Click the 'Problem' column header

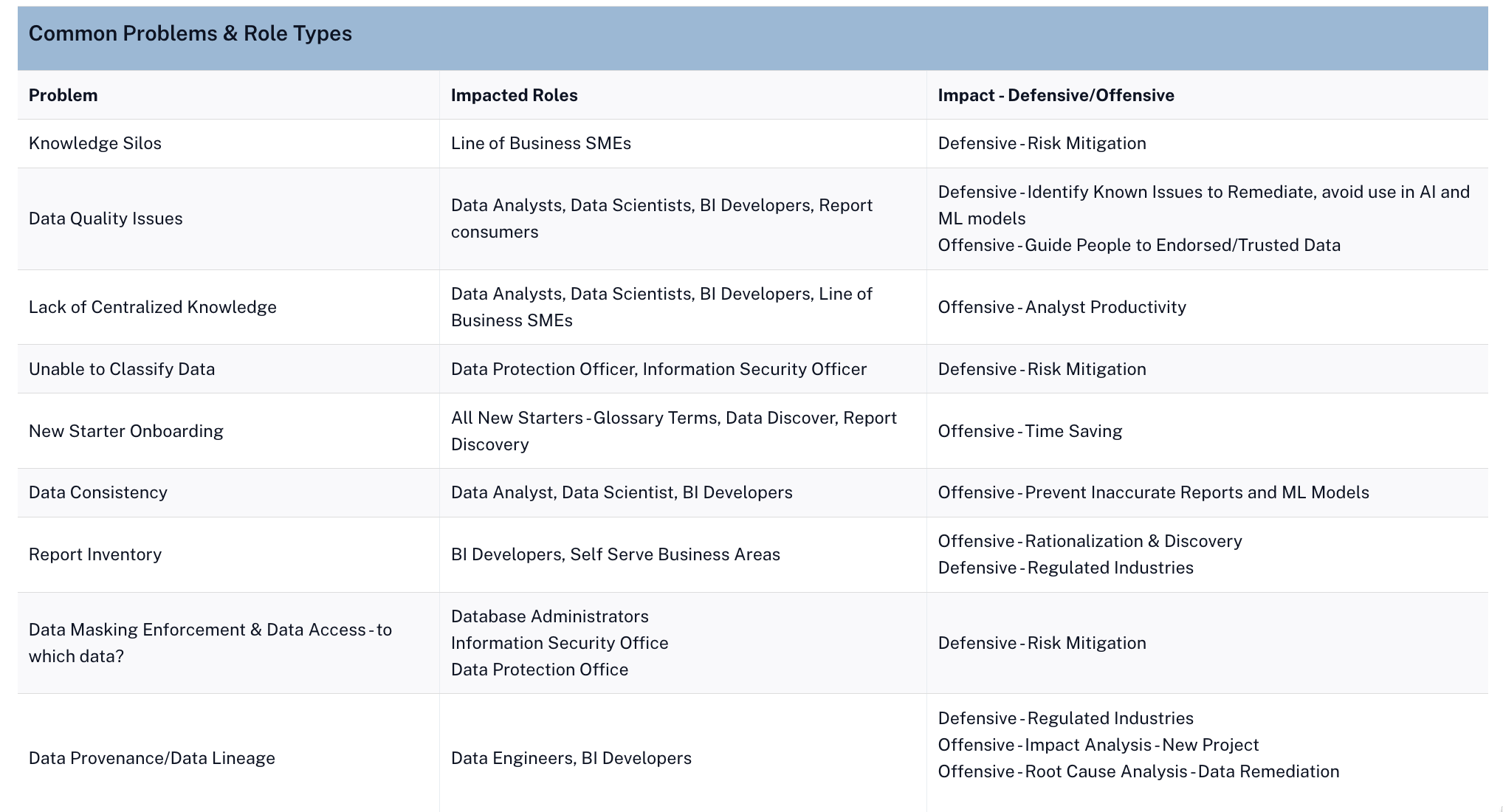click(x=63, y=95)
